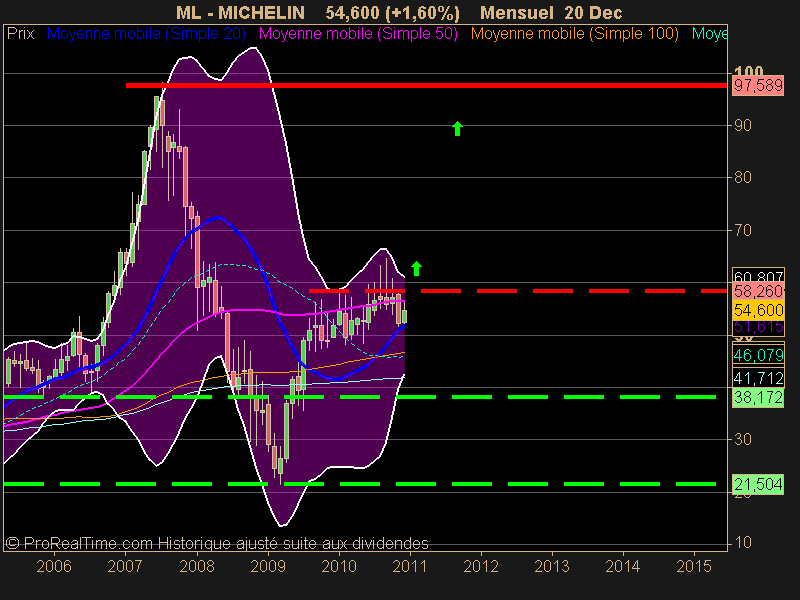Click the 97,589 resistance price label
The image size is (800, 600).
(758, 85)
